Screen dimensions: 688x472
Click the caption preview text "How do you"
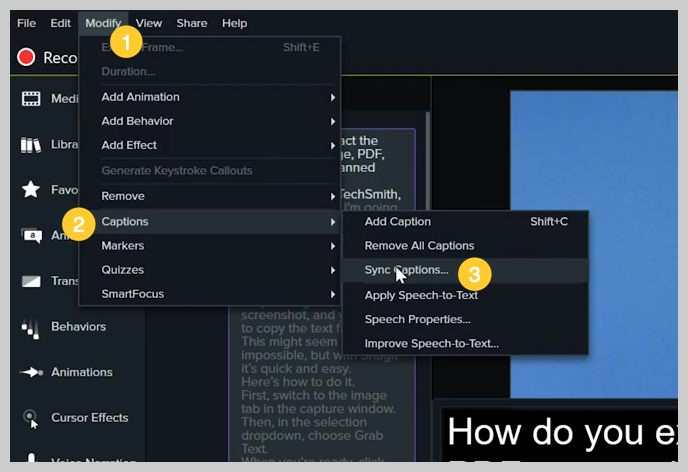click(x=545, y=433)
